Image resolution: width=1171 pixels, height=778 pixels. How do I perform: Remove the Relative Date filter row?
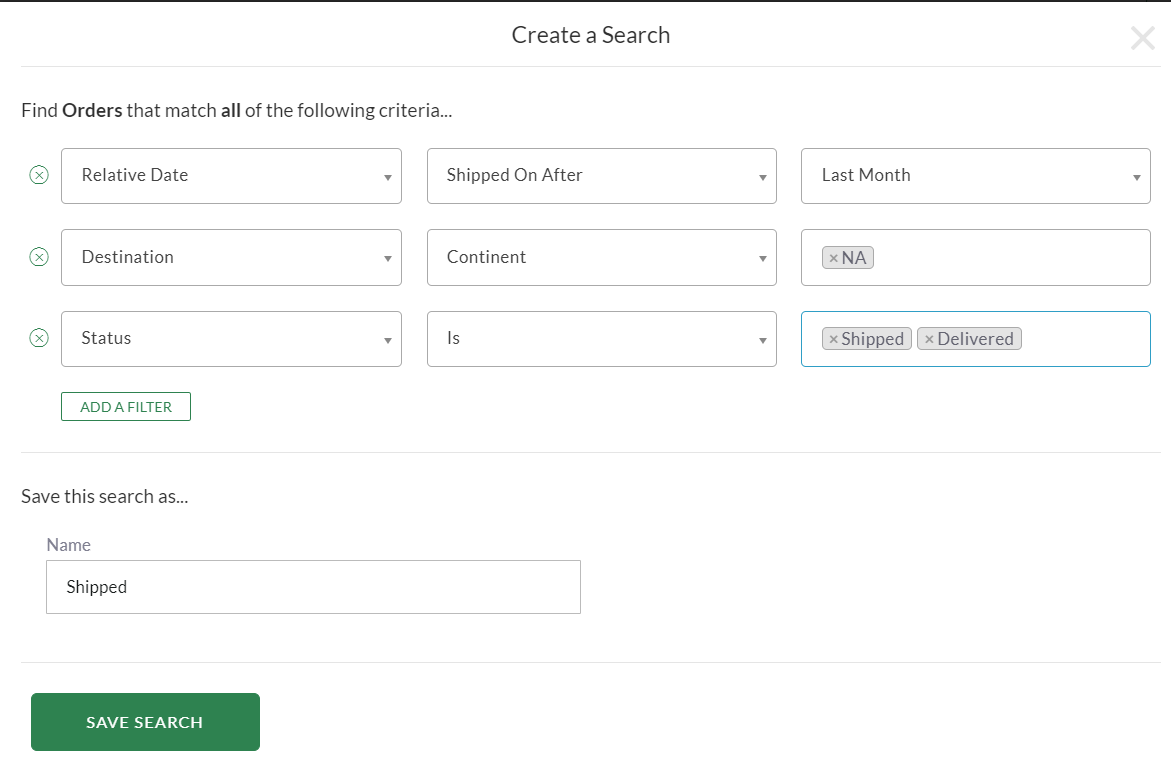tap(39, 176)
